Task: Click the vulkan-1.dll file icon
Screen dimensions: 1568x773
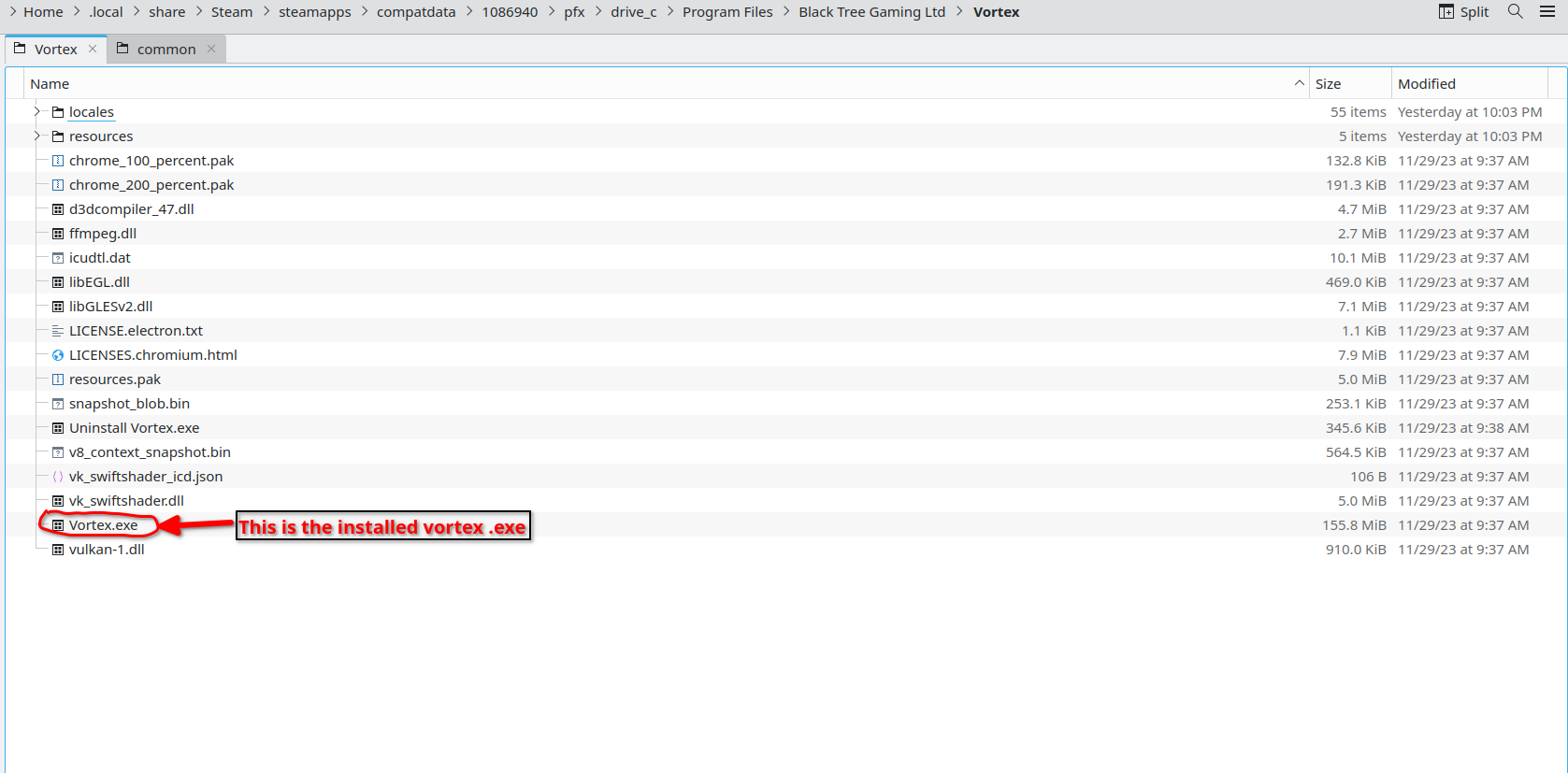Action: coord(58,550)
